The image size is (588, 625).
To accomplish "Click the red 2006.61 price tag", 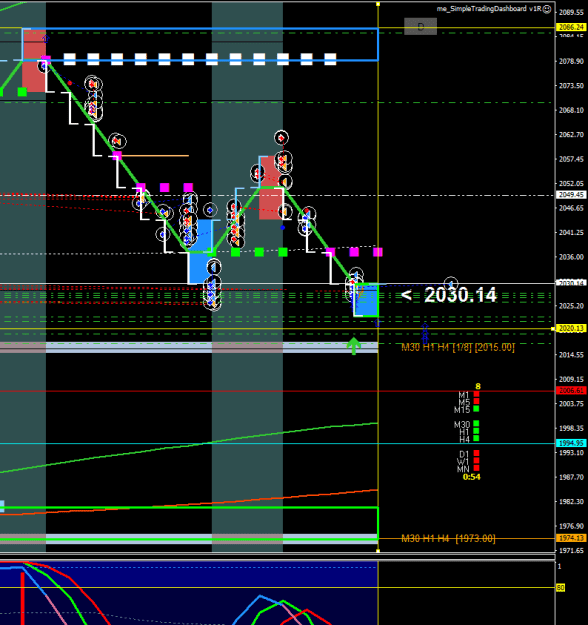I will click(571, 391).
